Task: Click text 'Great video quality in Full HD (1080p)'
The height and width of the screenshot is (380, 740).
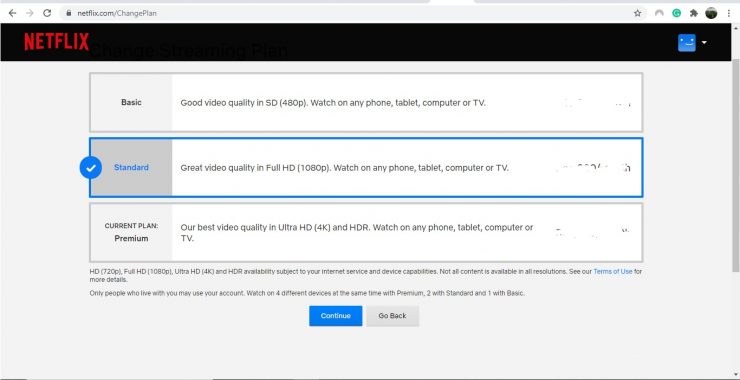Action: [255, 168]
